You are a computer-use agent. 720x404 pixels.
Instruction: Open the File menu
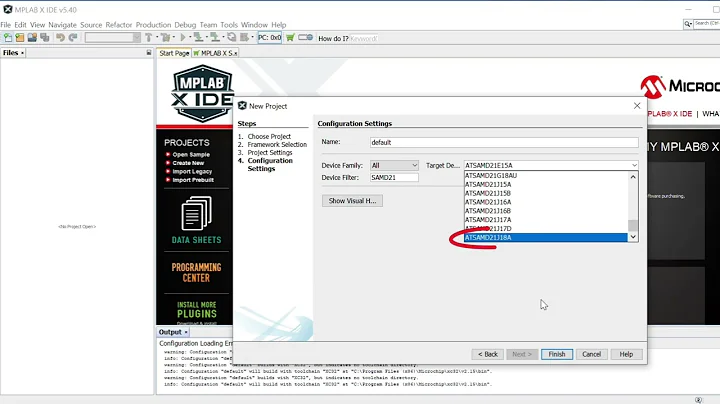[x=6, y=25]
